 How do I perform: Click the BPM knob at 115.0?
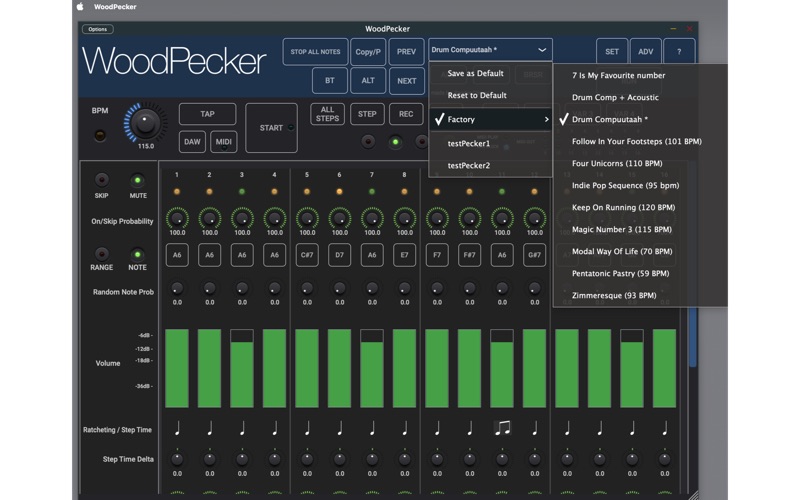point(145,123)
